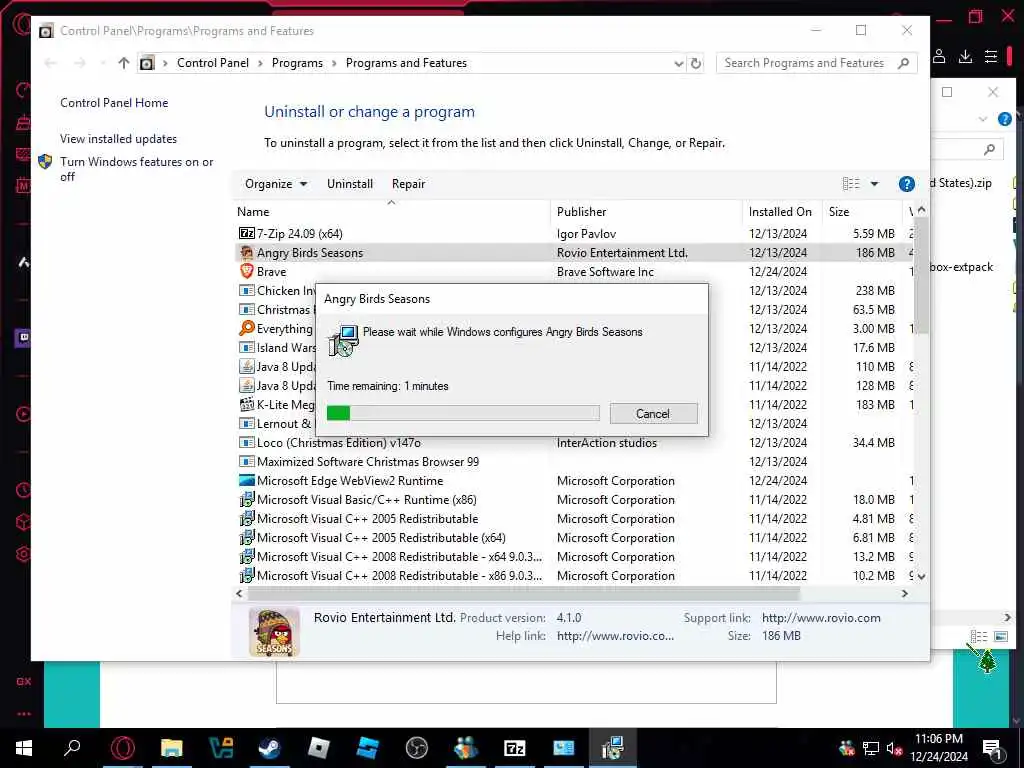Image resolution: width=1024 pixels, height=768 pixels.
Task: Open the Organize dropdown menu
Action: [276, 184]
